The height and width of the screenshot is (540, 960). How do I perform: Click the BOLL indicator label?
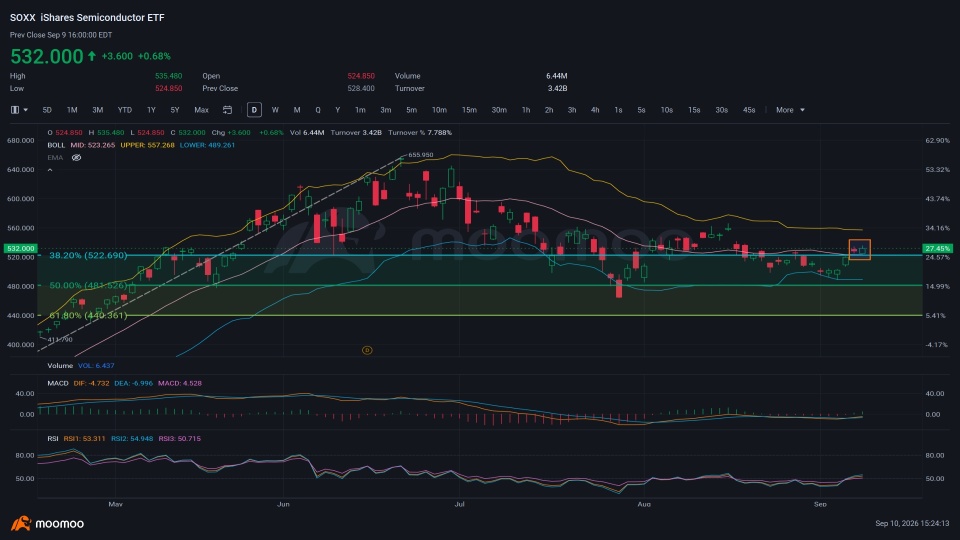point(56,145)
